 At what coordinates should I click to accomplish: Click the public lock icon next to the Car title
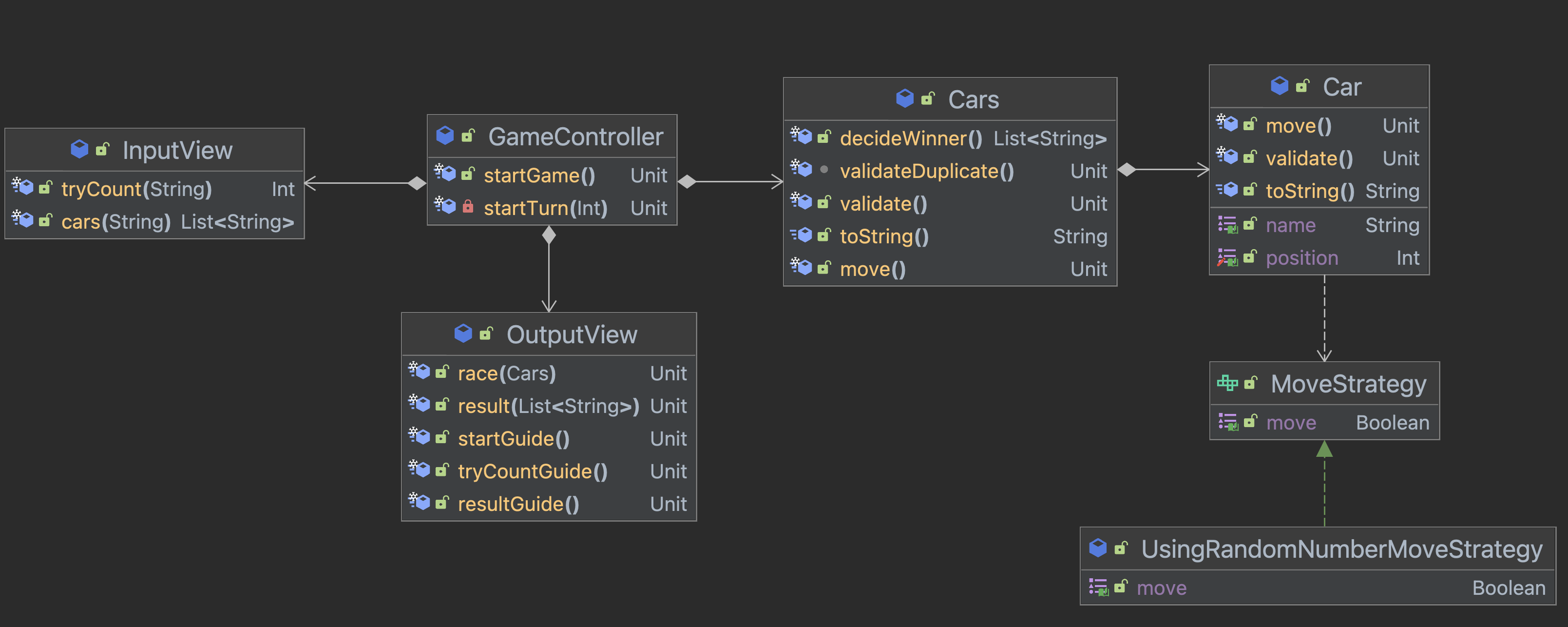pyautogui.click(x=1302, y=86)
